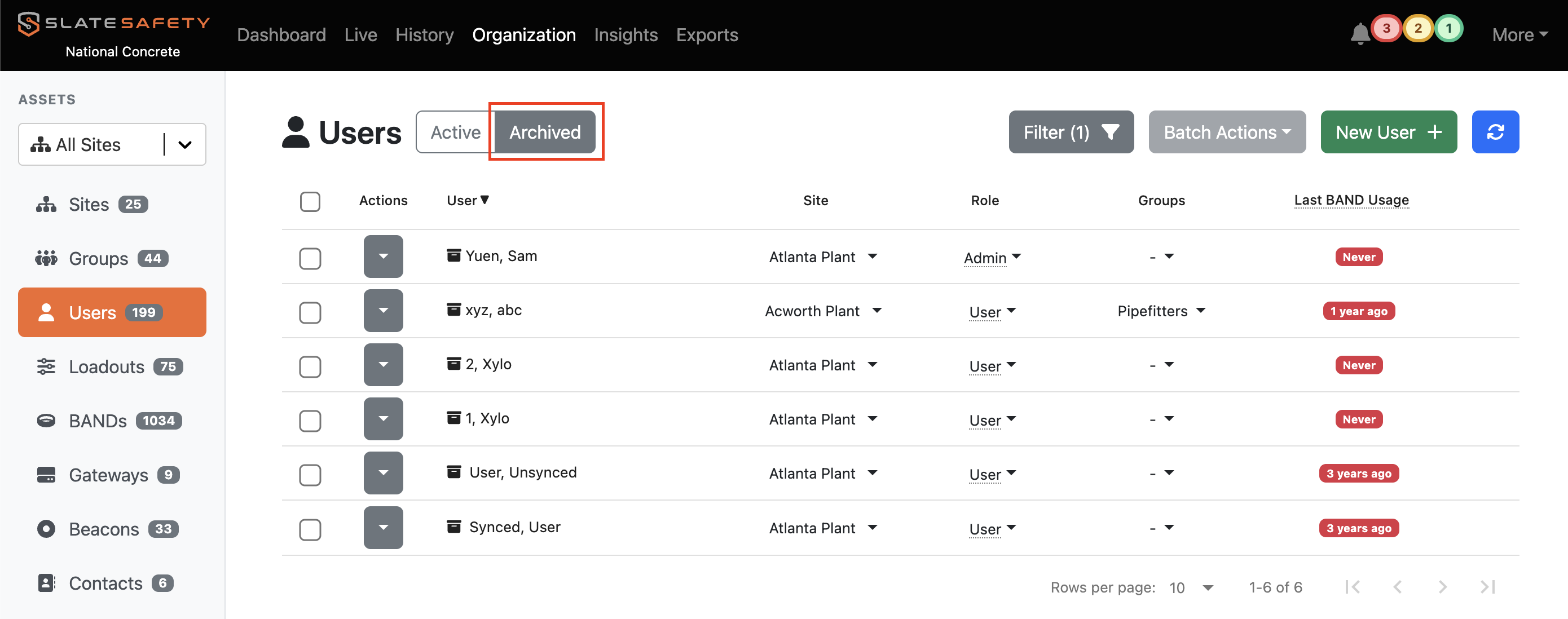The width and height of the screenshot is (1568, 619).
Task: Open actions dropdown for User, Unsynced row
Action: [x=383, y=473]
